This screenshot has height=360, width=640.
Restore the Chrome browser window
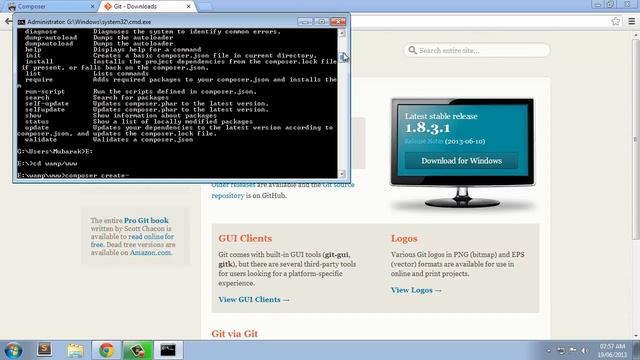click(610, 4)
